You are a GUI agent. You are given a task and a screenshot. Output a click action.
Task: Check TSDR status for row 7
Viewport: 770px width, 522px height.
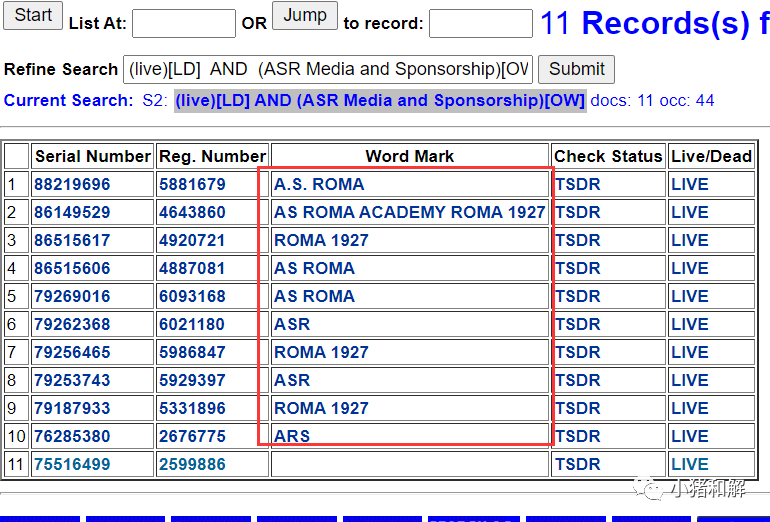[x=578, y=352]
